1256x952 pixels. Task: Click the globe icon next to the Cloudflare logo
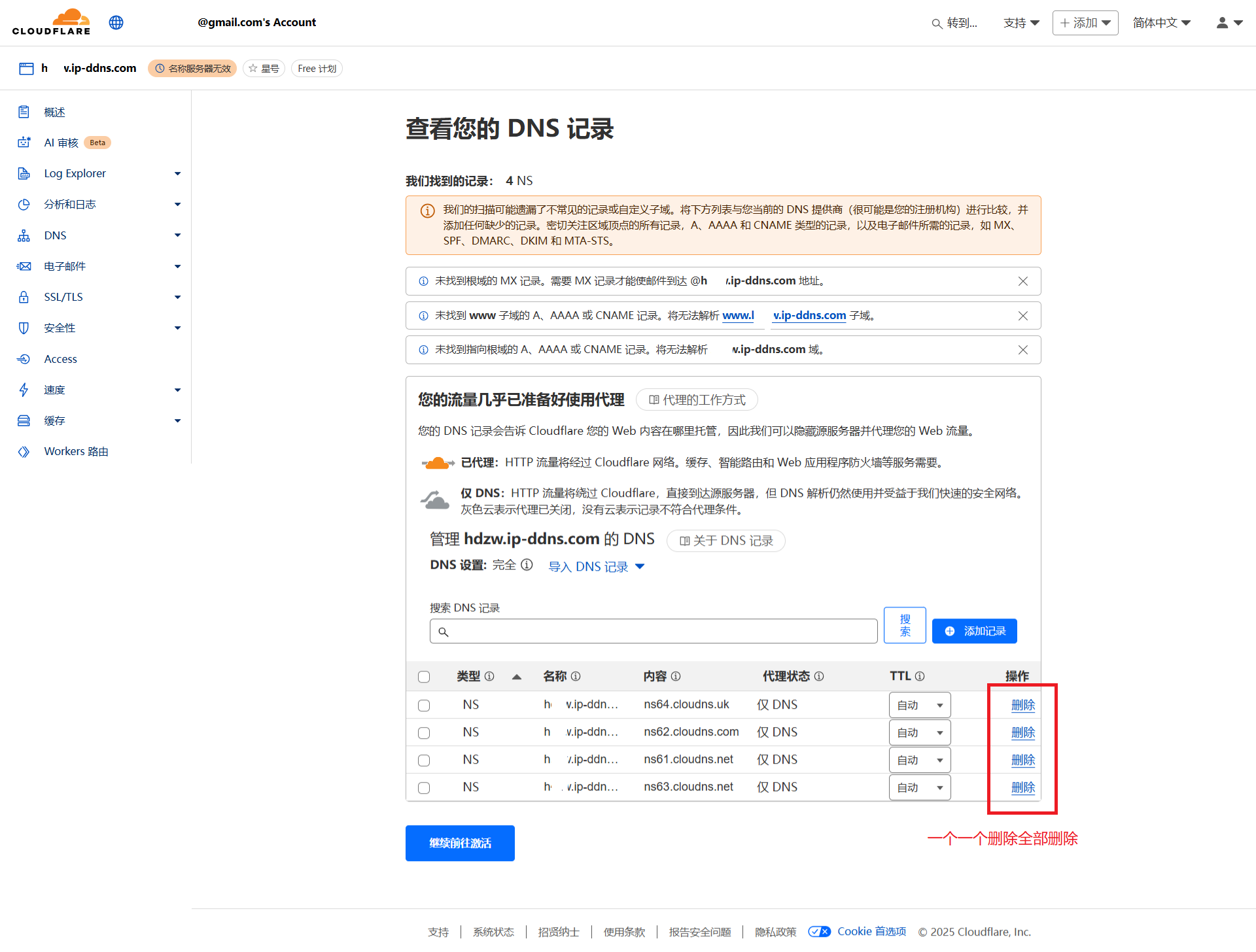pos(116,22)
